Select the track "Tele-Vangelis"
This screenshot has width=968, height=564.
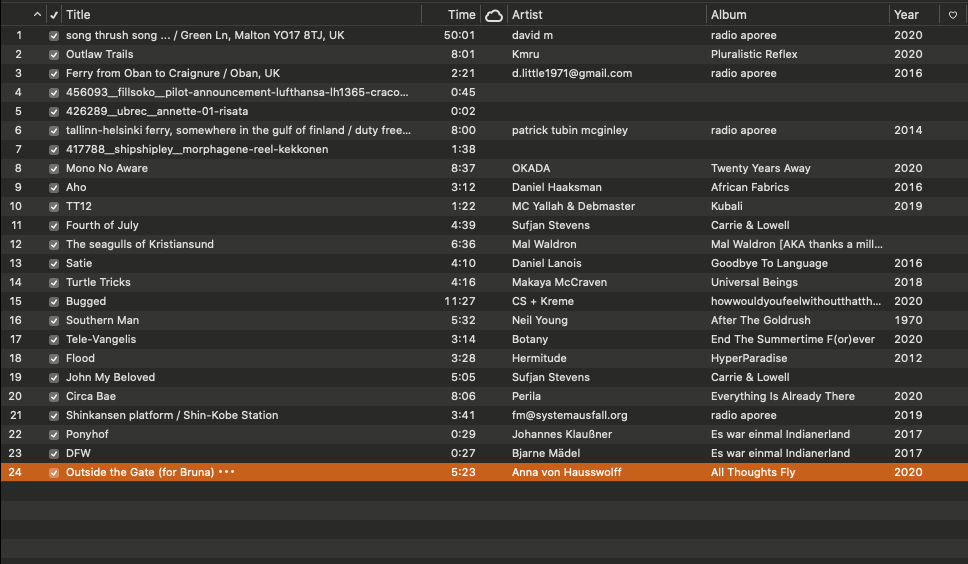pos(101,339)
